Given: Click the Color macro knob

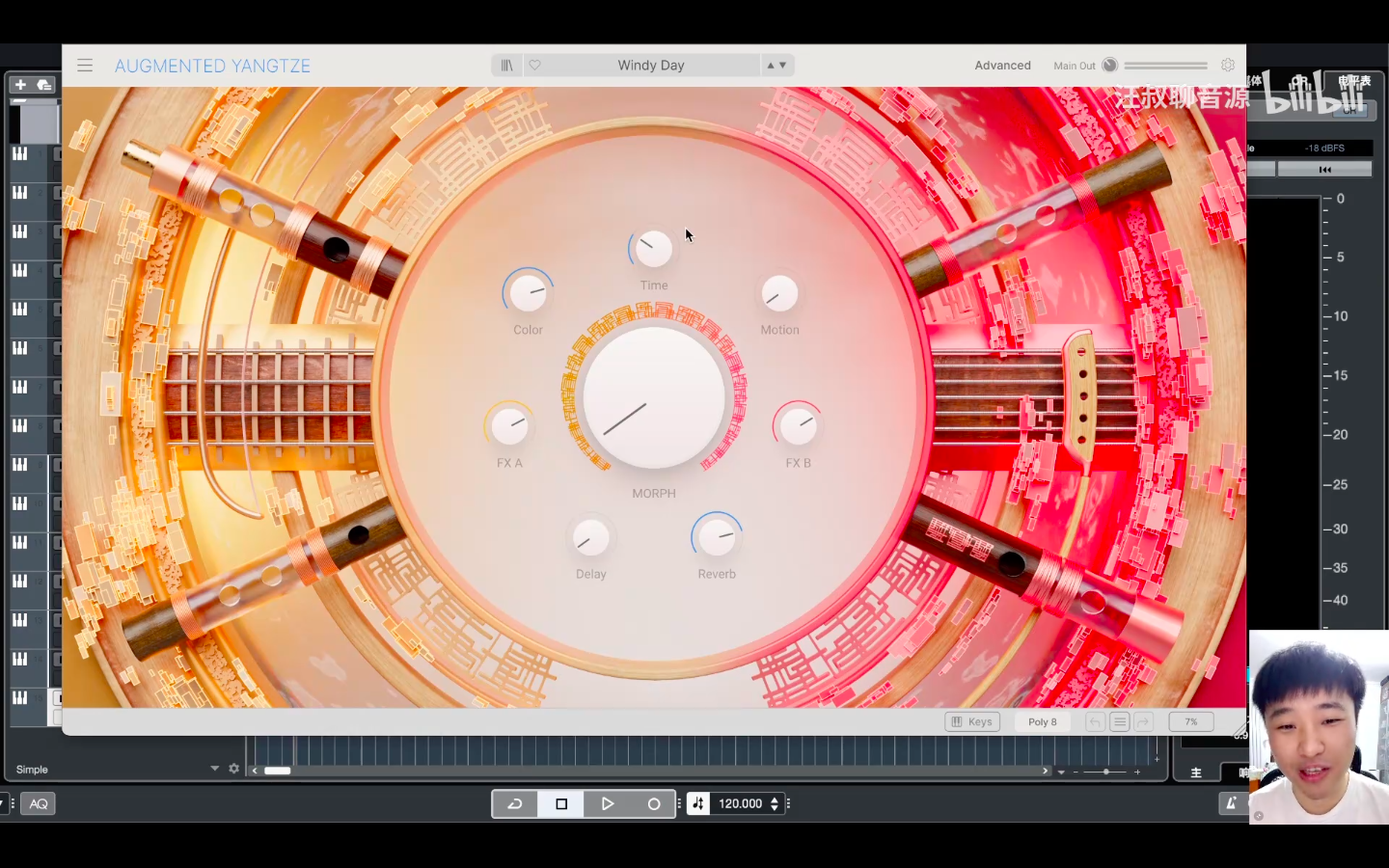Looking at the screenshot, I should click(528, 292).
